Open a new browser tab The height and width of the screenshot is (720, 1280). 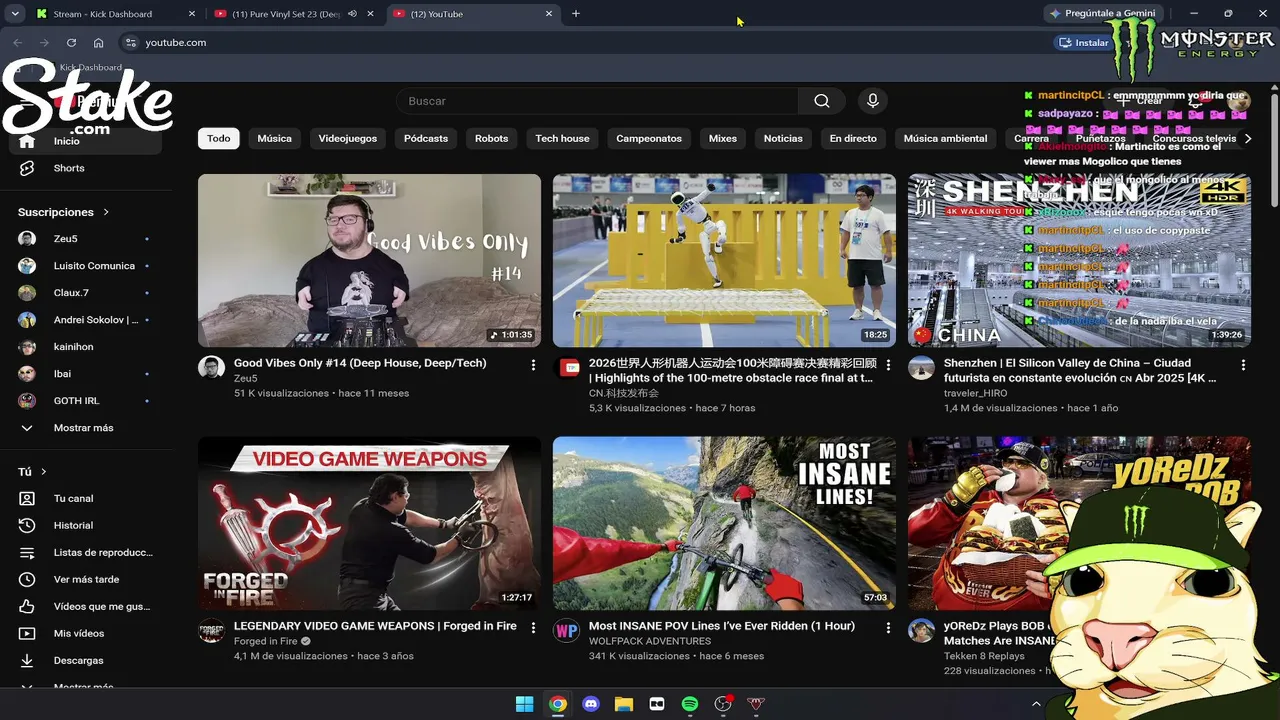[x=576, y=14]
